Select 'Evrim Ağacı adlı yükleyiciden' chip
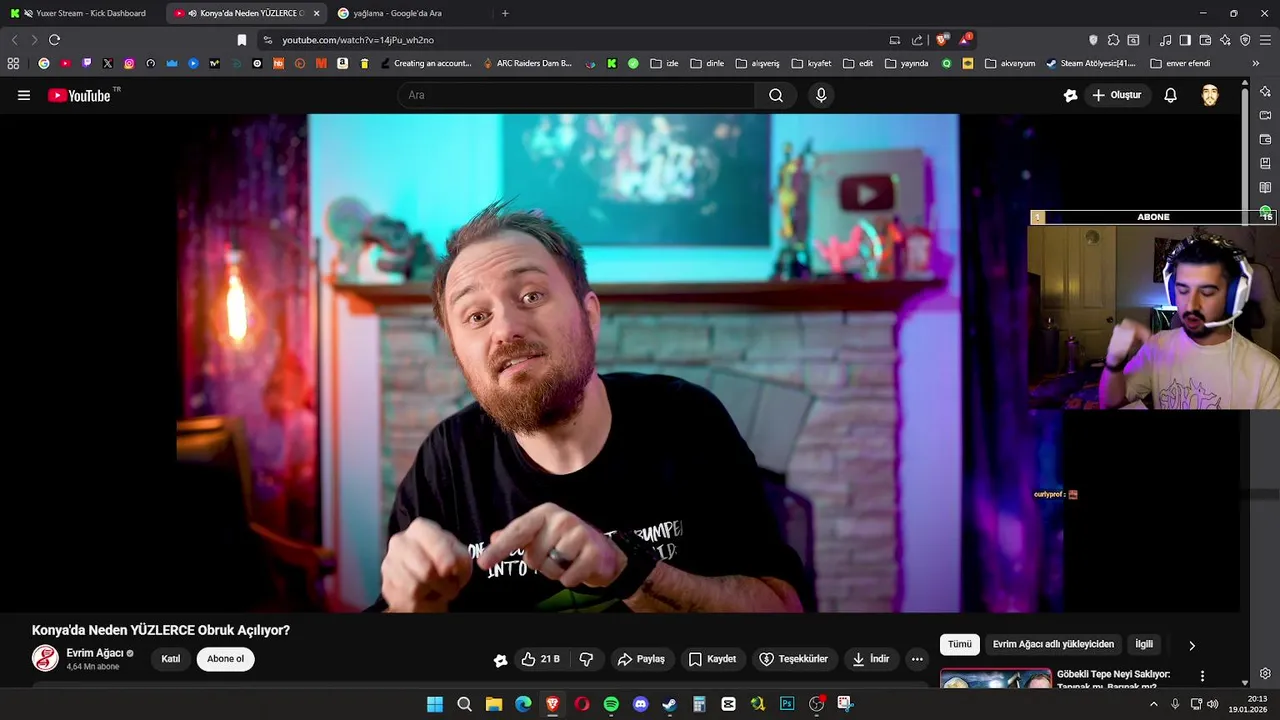 pyautogui.click(x=1053, y=644)
